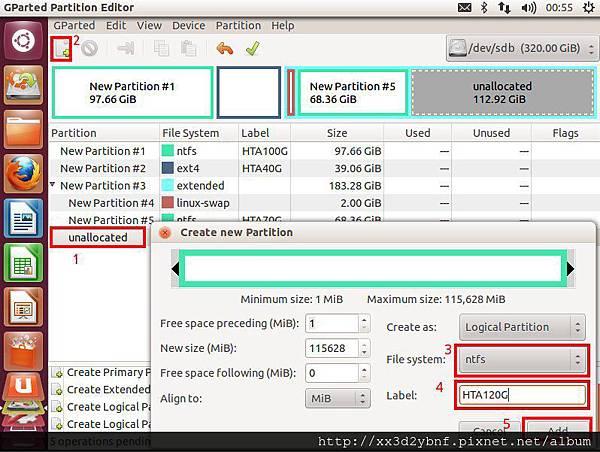This screenshot has width=600, height=452.
Task: Click the New size spinner arrows
Action: [x=364, y=348]
